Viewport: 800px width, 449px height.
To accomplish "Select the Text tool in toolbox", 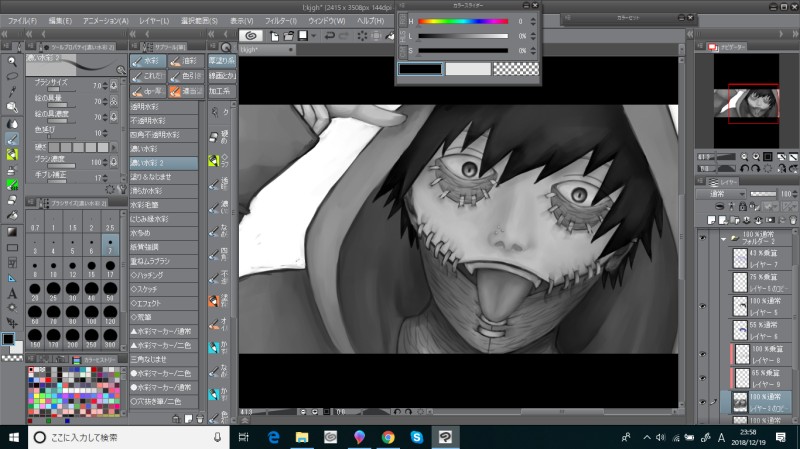I will click(12, 294).
